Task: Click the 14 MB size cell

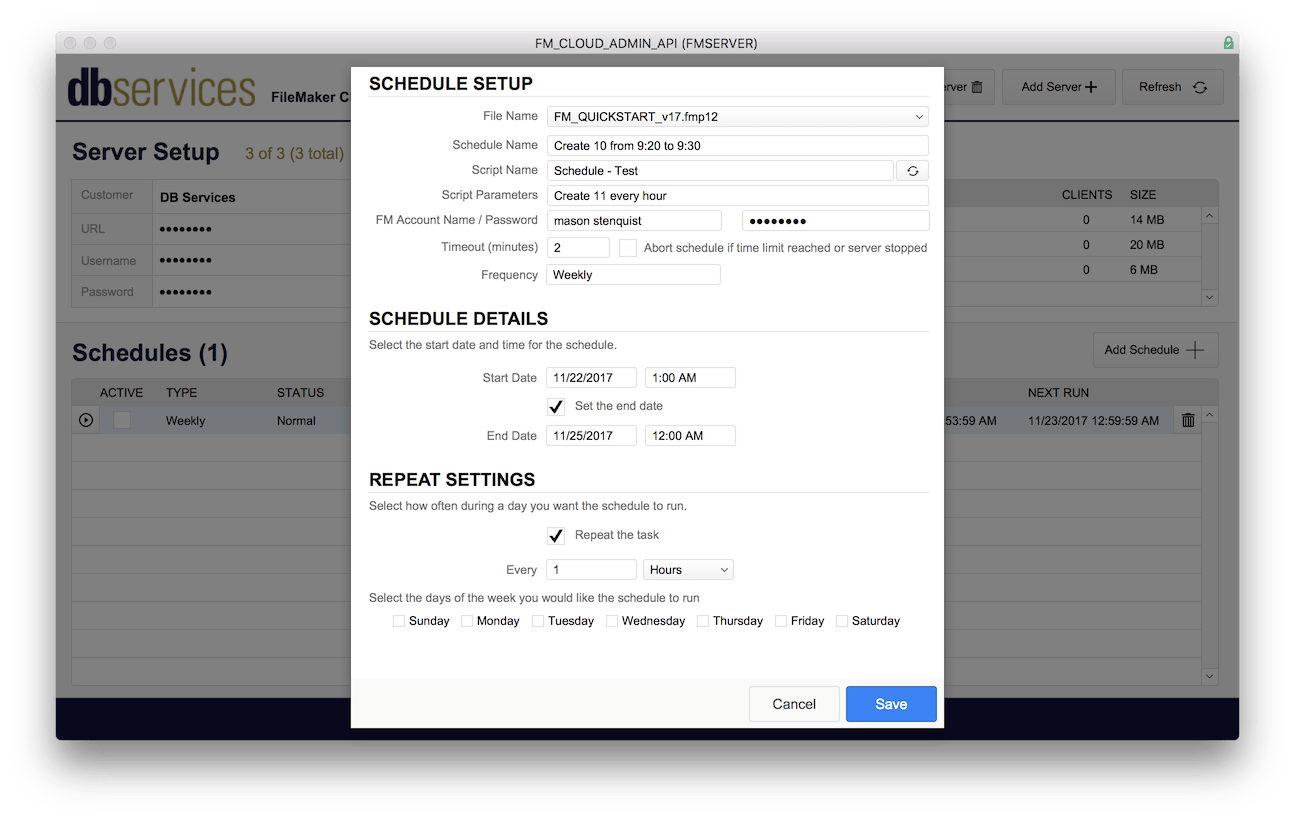Action: (x=1147, y=220)
